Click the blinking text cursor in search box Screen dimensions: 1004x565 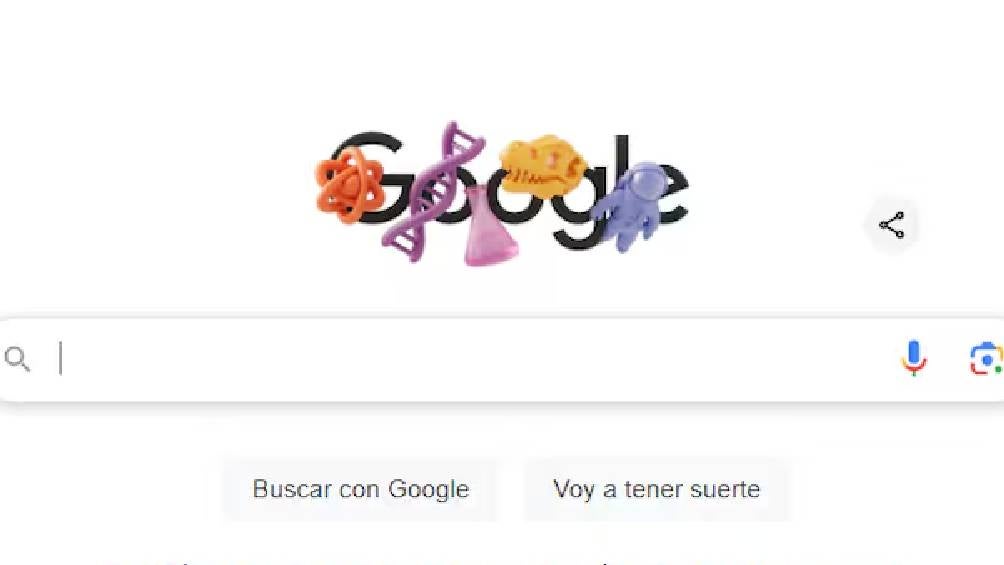[x=61, y=358]
